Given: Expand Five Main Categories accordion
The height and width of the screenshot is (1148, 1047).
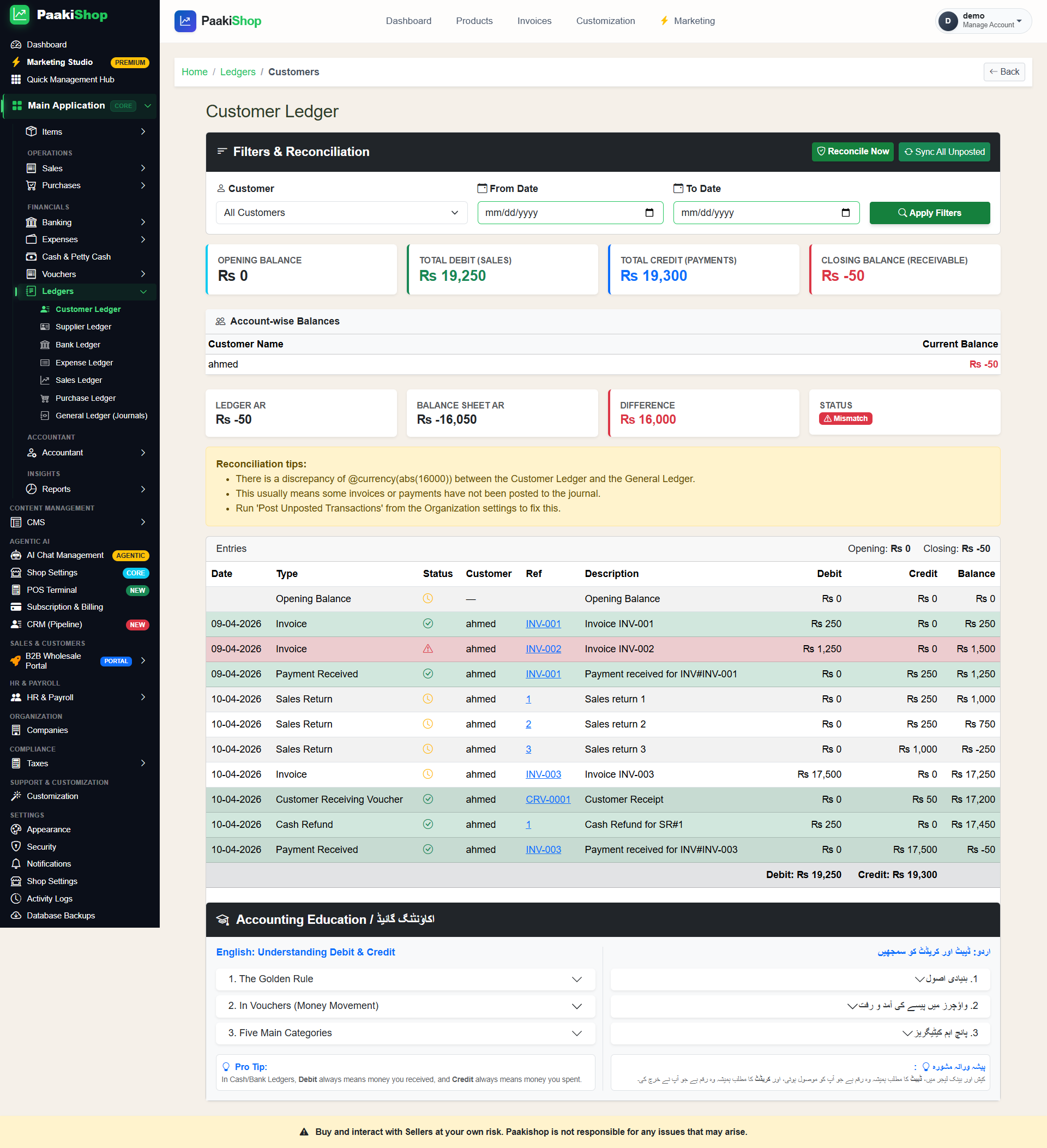Looking at the screenshot, I should [x=405, y=1033].
